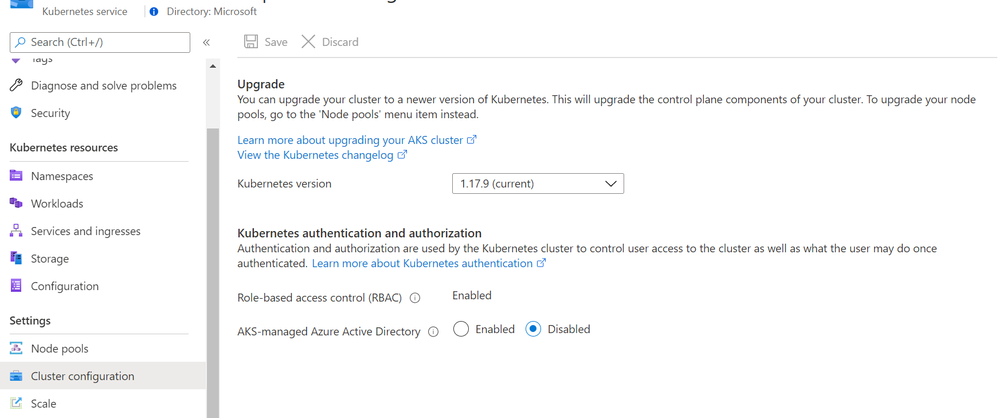999x418 pixels.
Task: Focus the Search (Ctrl+/) input field
Action: 100,42
